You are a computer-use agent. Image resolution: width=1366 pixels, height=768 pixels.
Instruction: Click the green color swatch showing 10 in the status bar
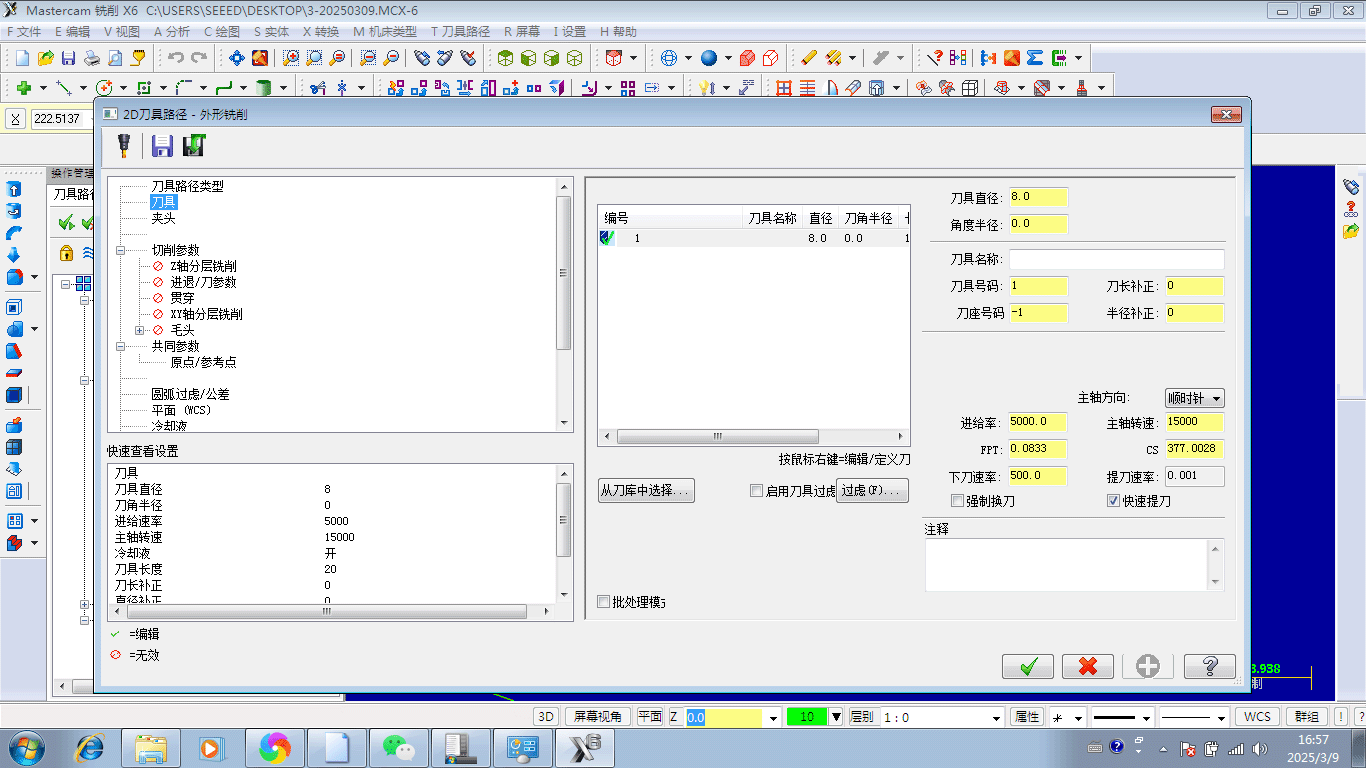pyautogui.click(x=808, y=717)
